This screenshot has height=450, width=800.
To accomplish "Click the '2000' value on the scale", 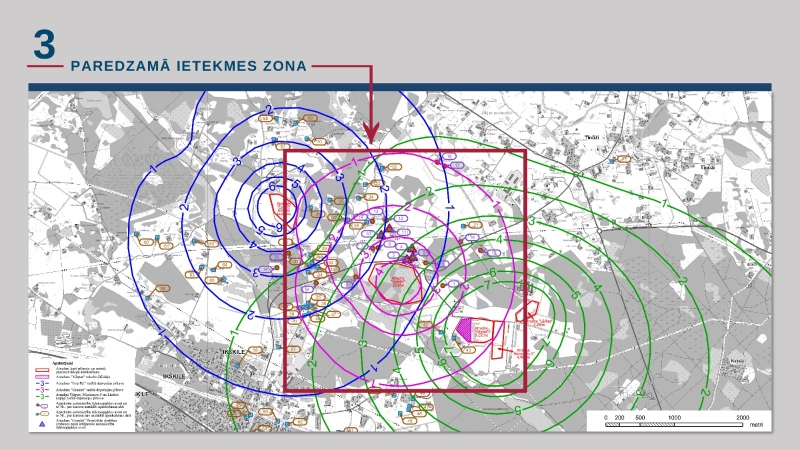I will click(x=742, y=417).
